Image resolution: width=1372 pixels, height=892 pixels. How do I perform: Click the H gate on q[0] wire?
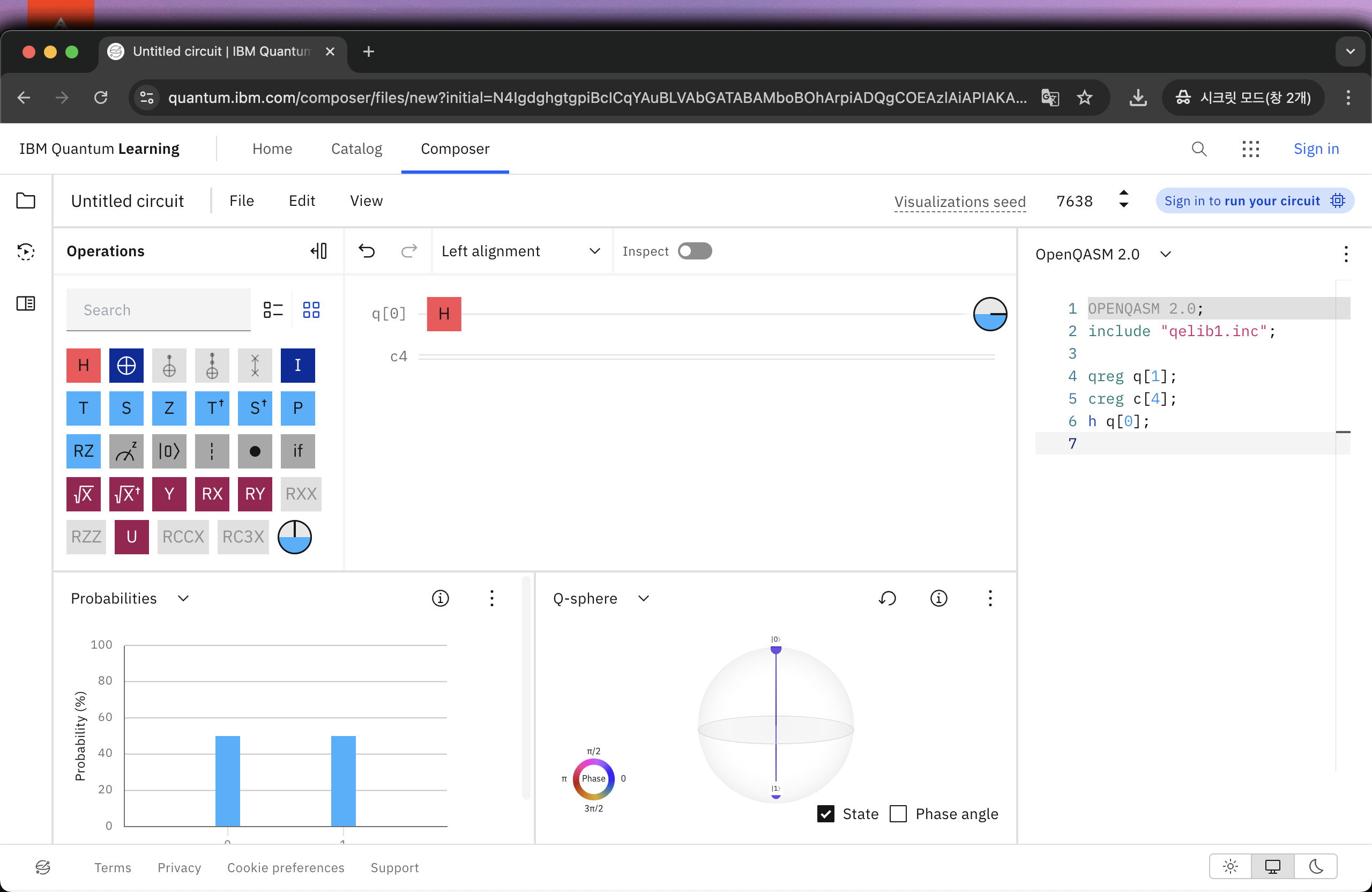(x=444, y=314)
